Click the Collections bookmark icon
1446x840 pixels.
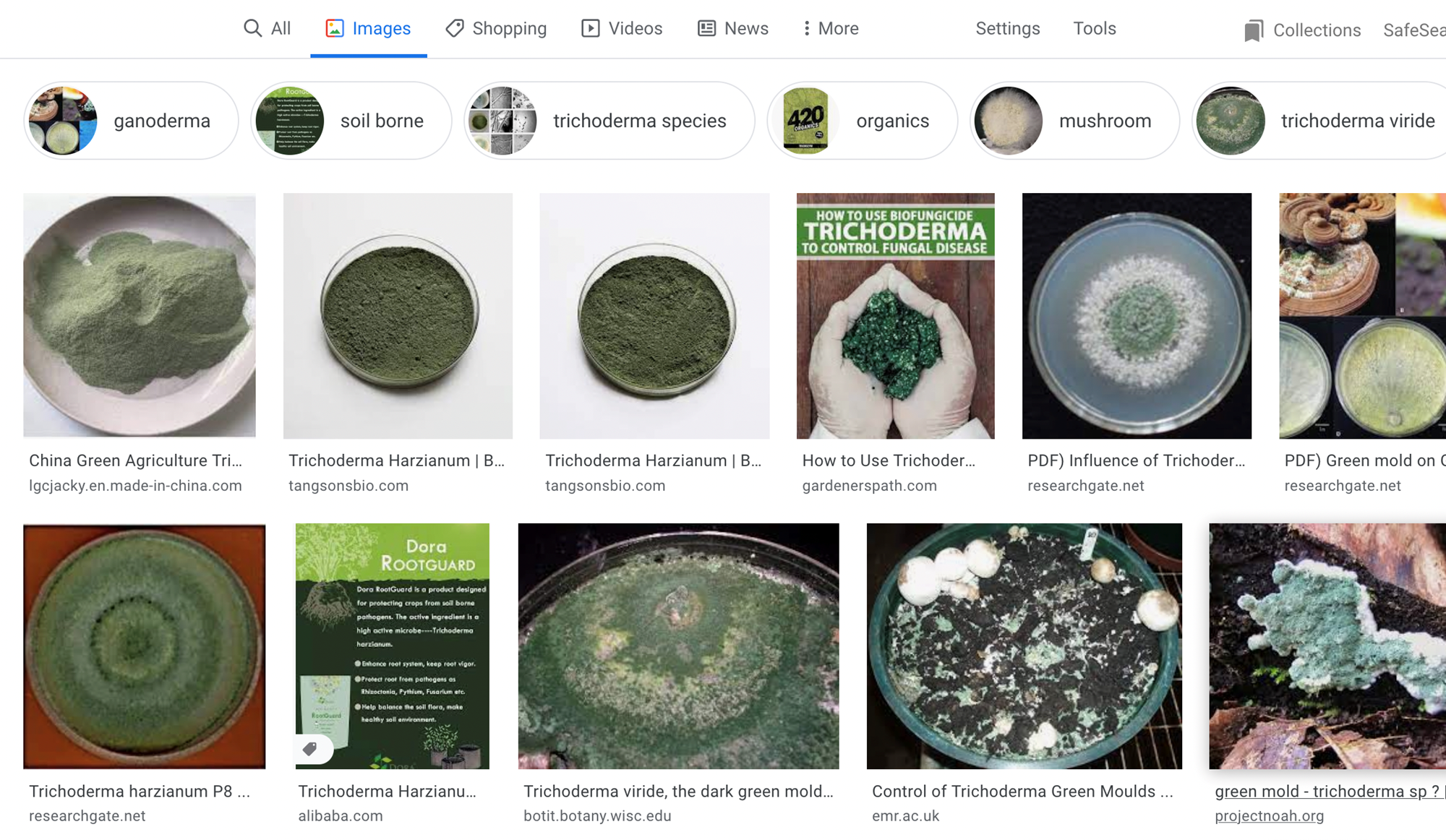coord(1254,31)
